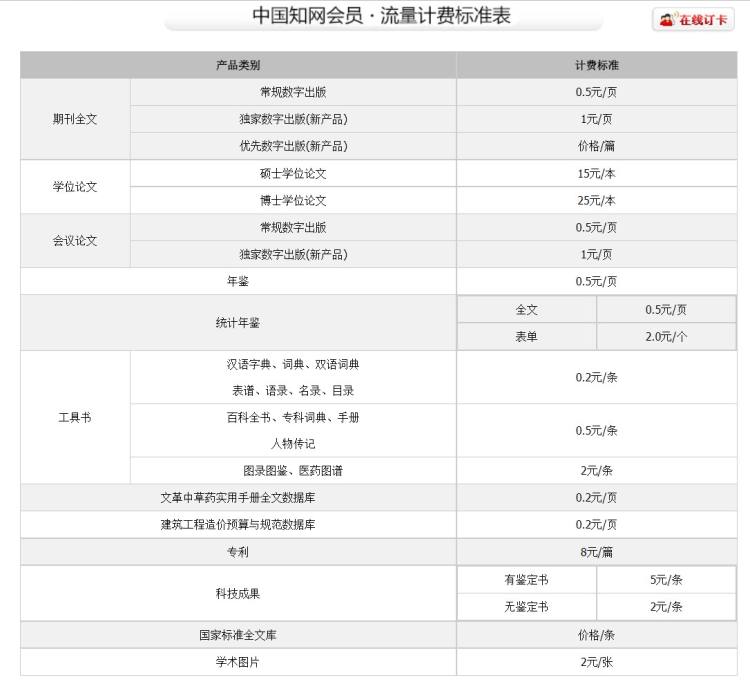This screenshot has height=684, width=750.
Task: Select the 价格/篇 fee cell
Action: click(x=596, y=146)
